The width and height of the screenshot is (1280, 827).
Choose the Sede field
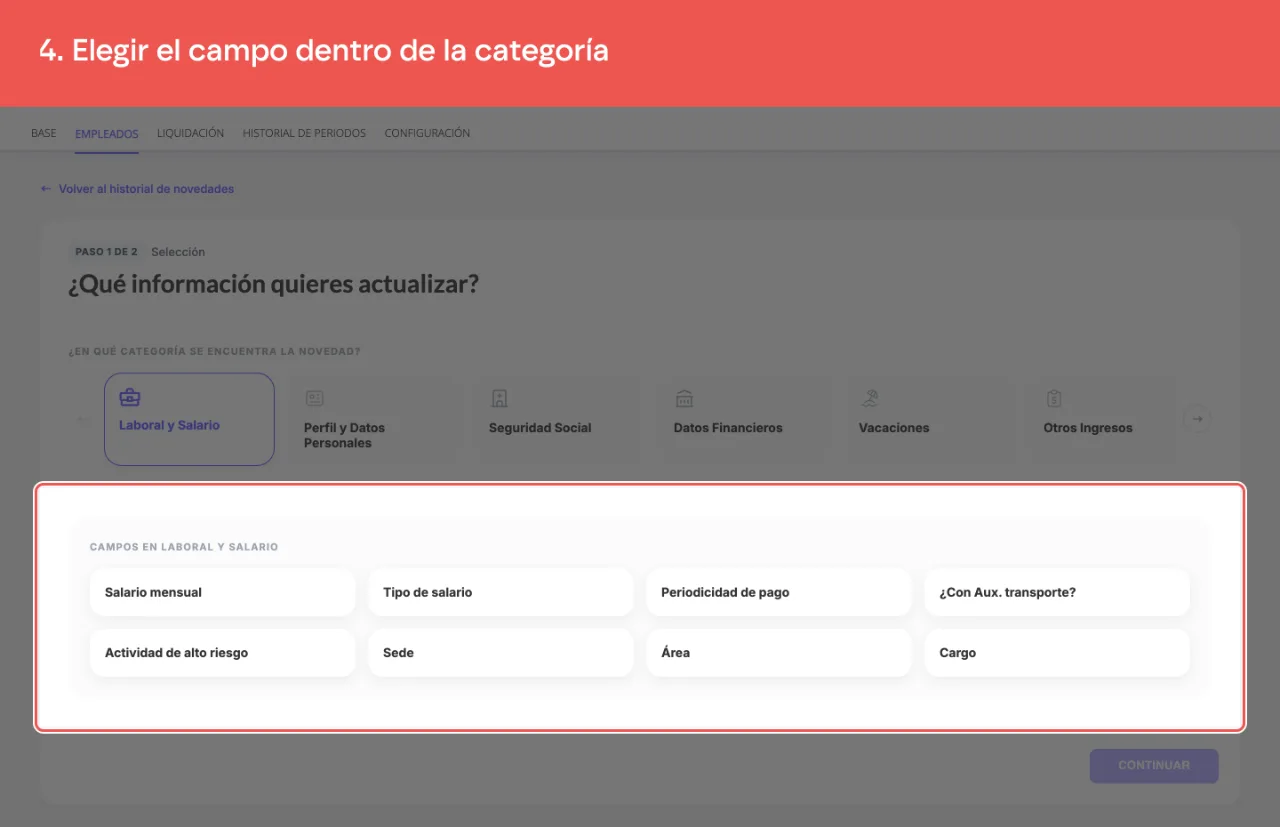point(500,652)
